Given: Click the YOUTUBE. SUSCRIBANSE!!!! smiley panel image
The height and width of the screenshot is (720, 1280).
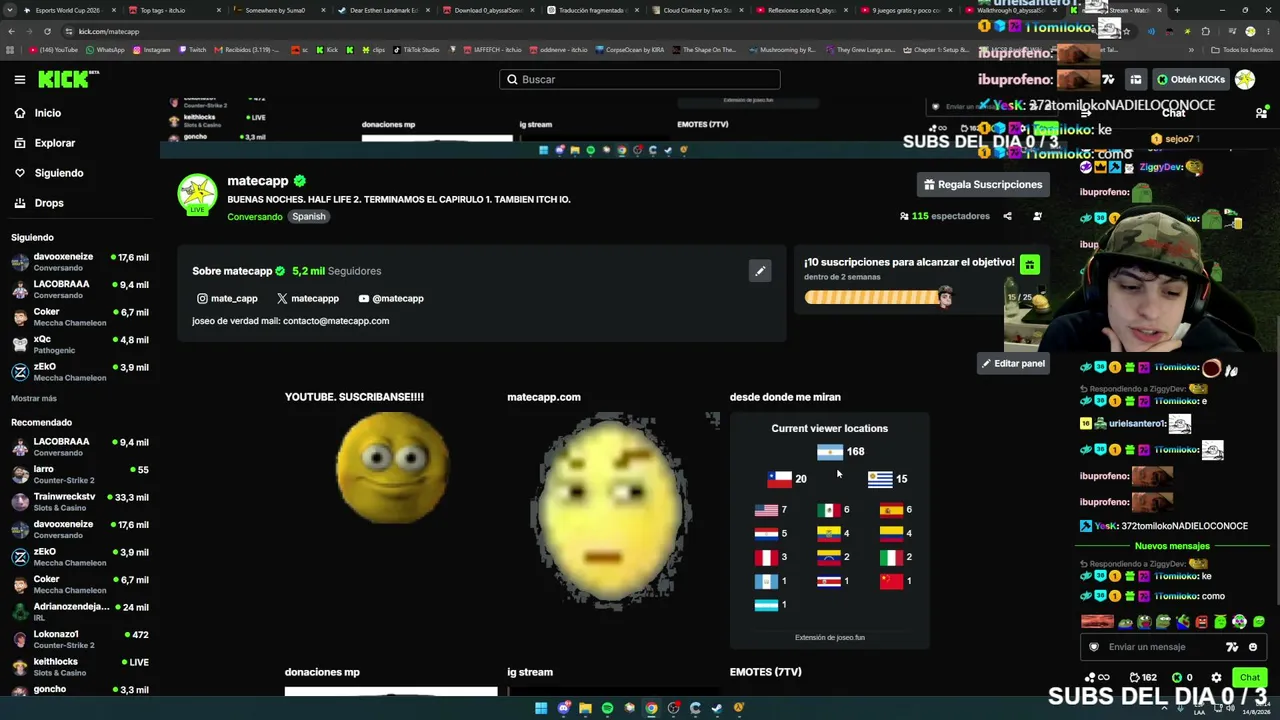Looking at the screenshot, I should tap(391, 470).
